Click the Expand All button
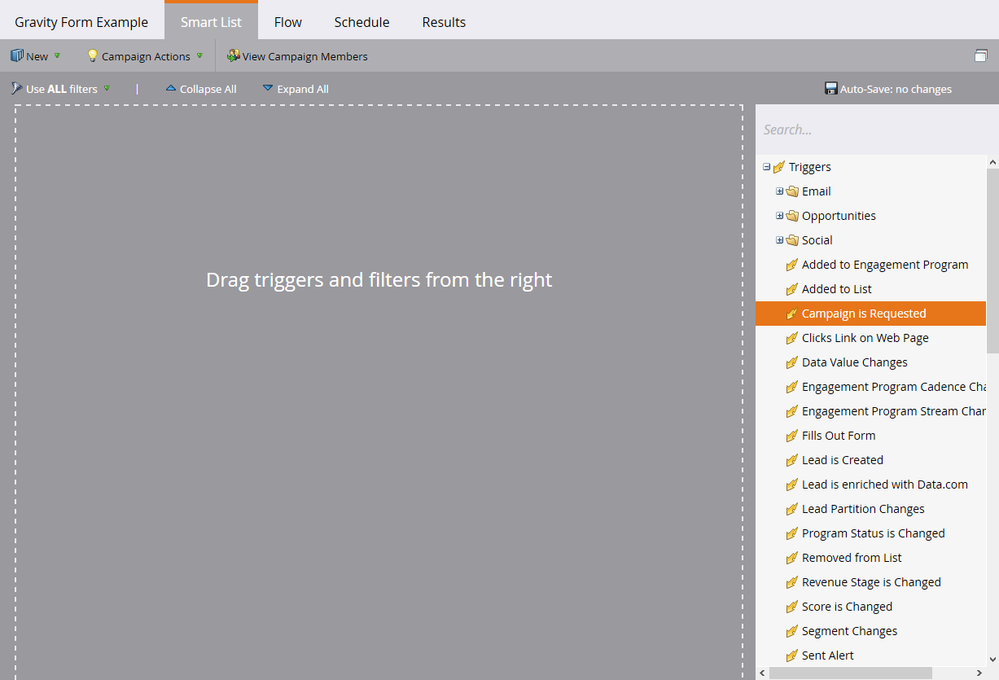The width and height of the screenshot is (999, 680). pos(295,89)
